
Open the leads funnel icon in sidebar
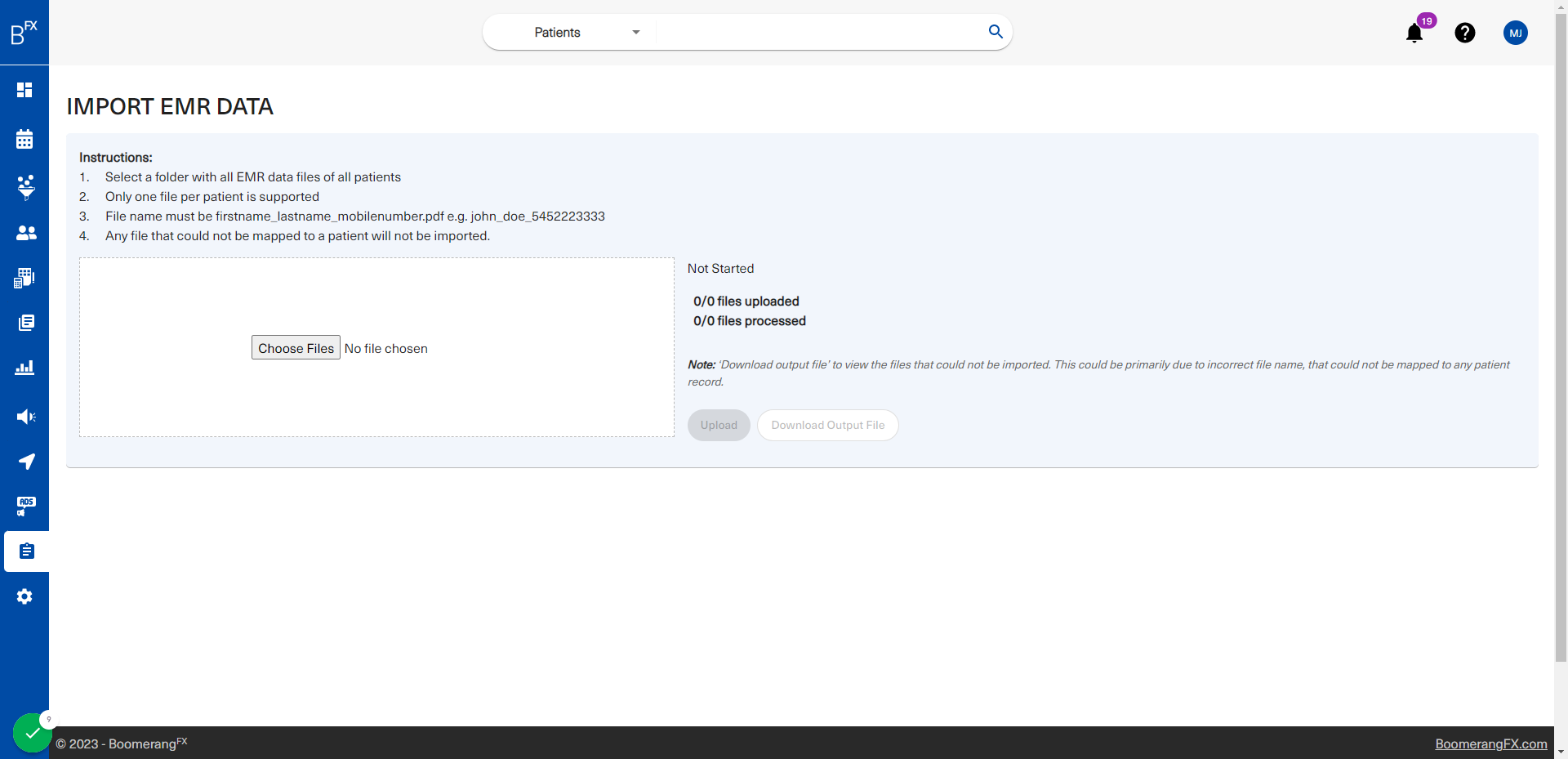click(x=26, y=187)
